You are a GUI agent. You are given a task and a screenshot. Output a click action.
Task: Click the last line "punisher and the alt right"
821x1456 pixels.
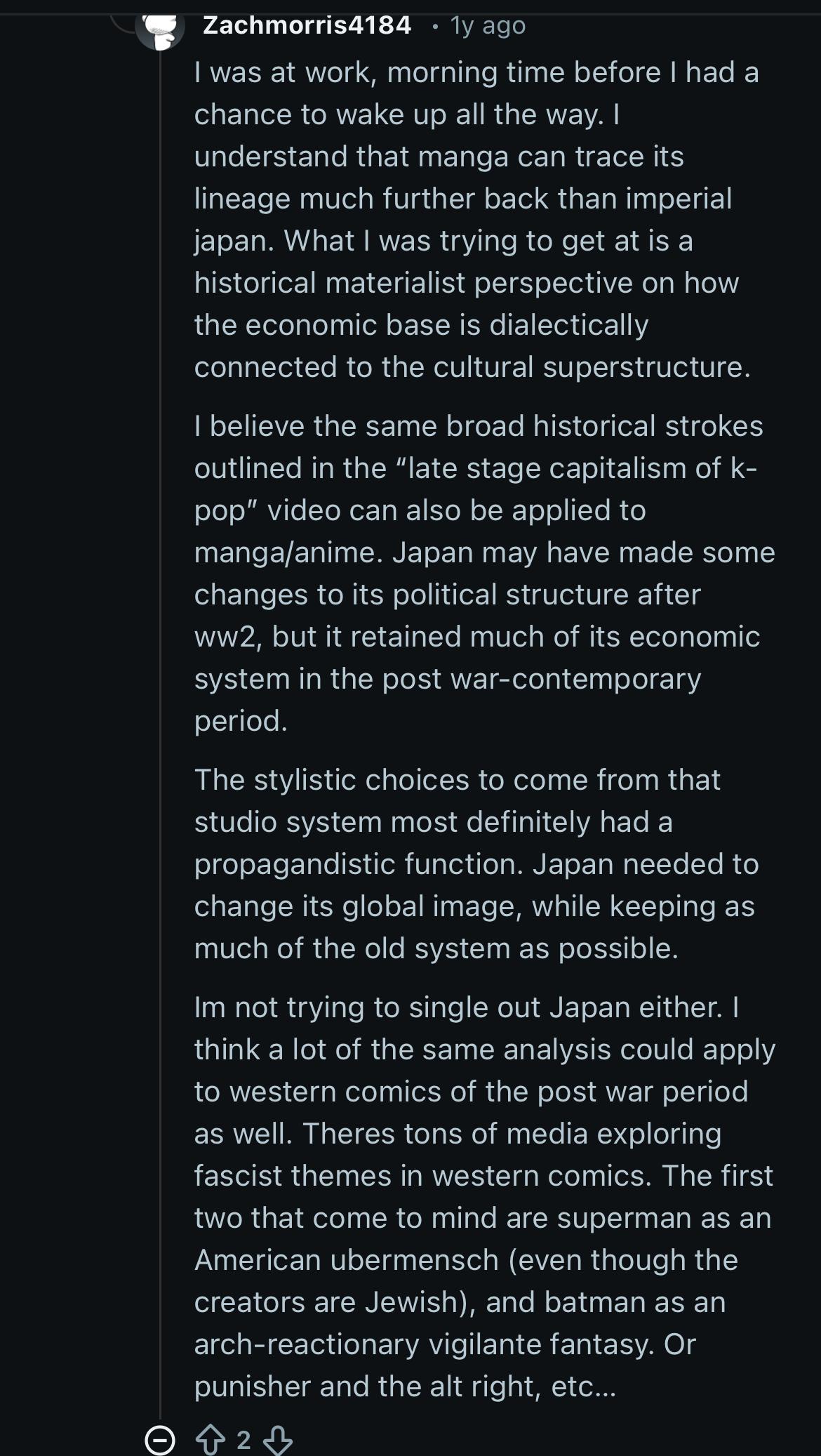(x=405, y=1386)
